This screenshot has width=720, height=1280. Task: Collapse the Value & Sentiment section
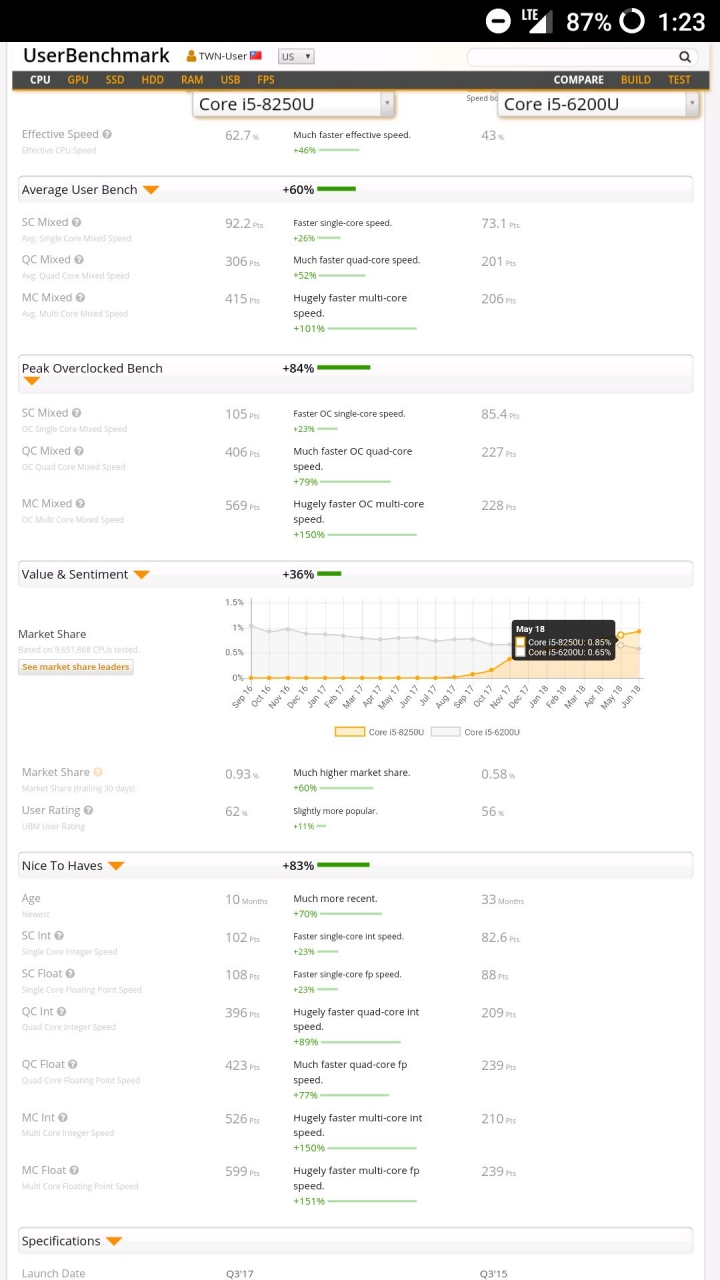click(x=142, y=575)
